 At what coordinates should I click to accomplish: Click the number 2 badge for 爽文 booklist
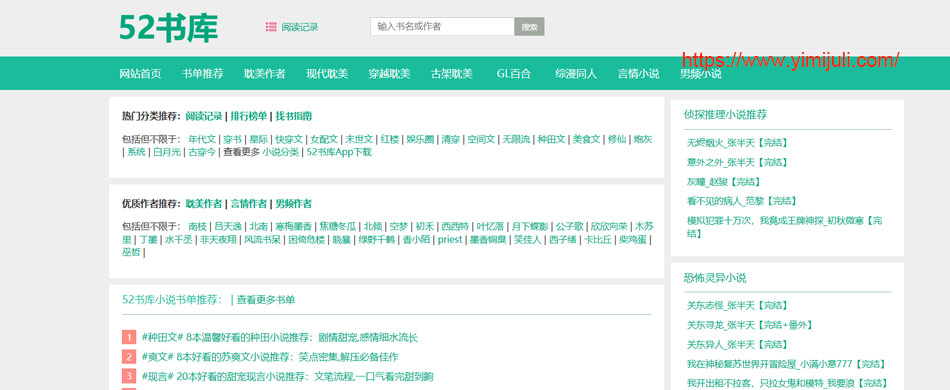click(x=128, y=357)
